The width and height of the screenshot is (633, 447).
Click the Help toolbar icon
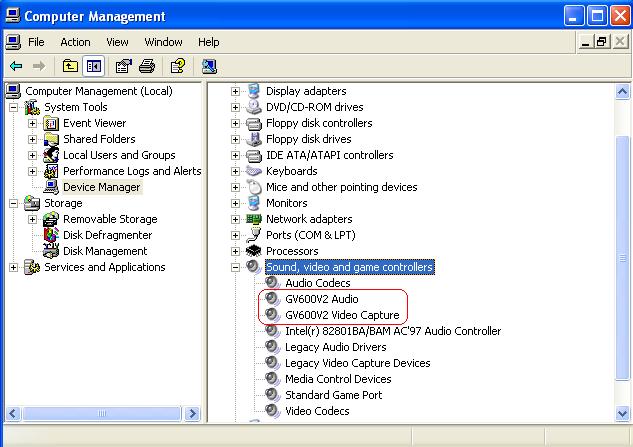[178, 66]
